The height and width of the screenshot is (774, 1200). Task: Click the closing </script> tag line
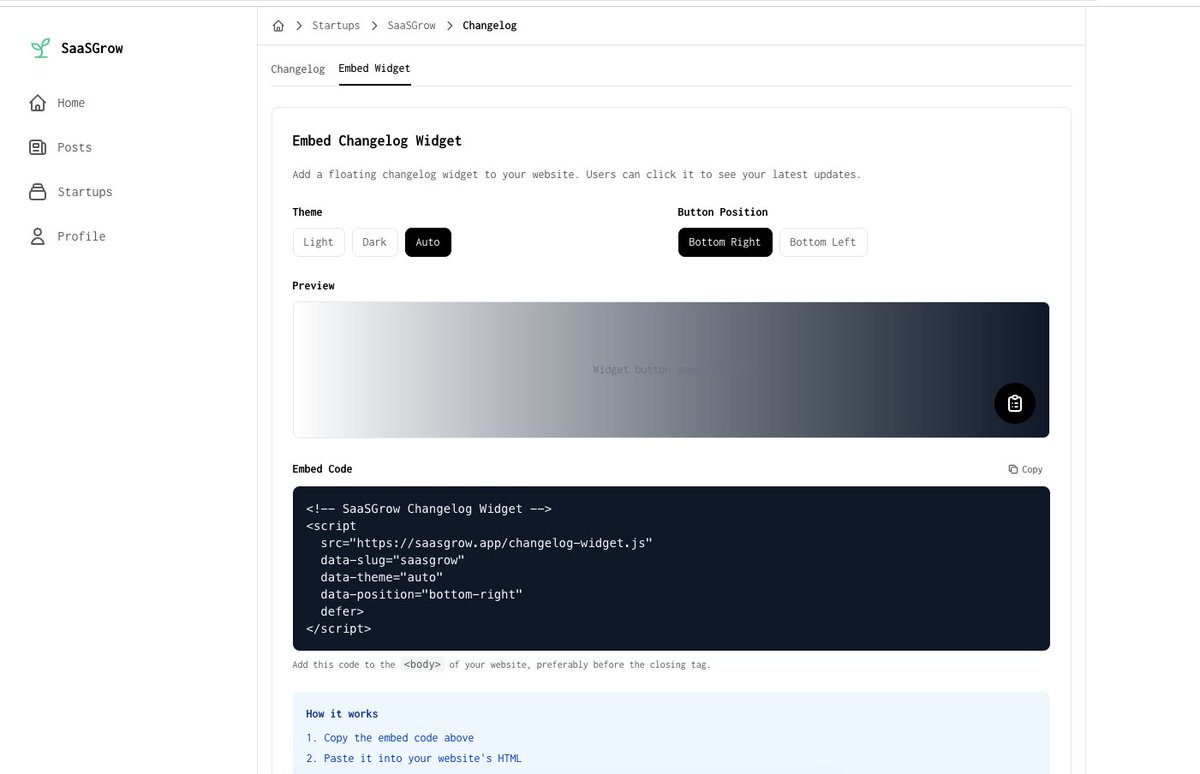tap(338, 629)
